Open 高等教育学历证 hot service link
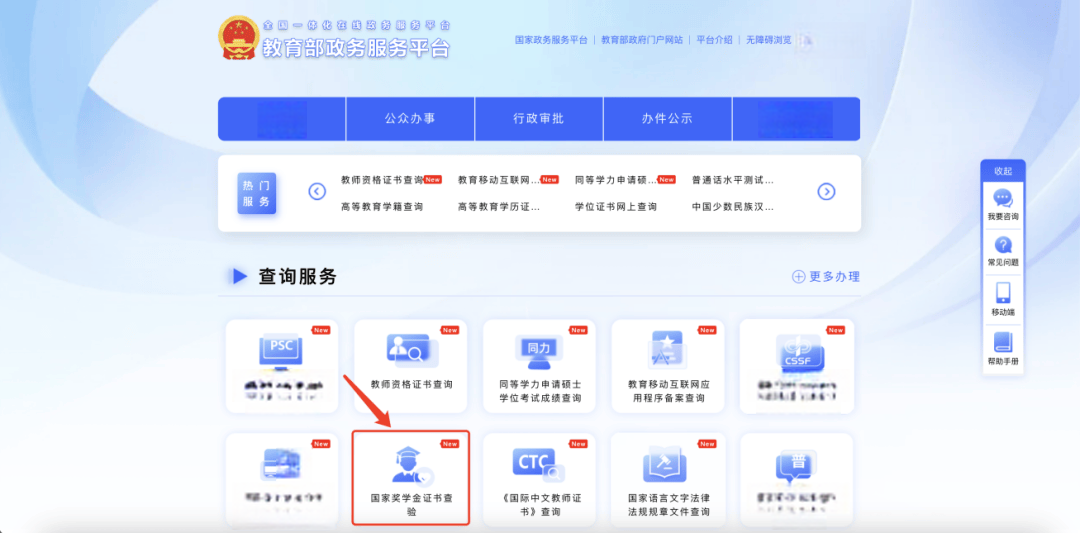This screenshot has width=1080, height=533. (499, 207)
